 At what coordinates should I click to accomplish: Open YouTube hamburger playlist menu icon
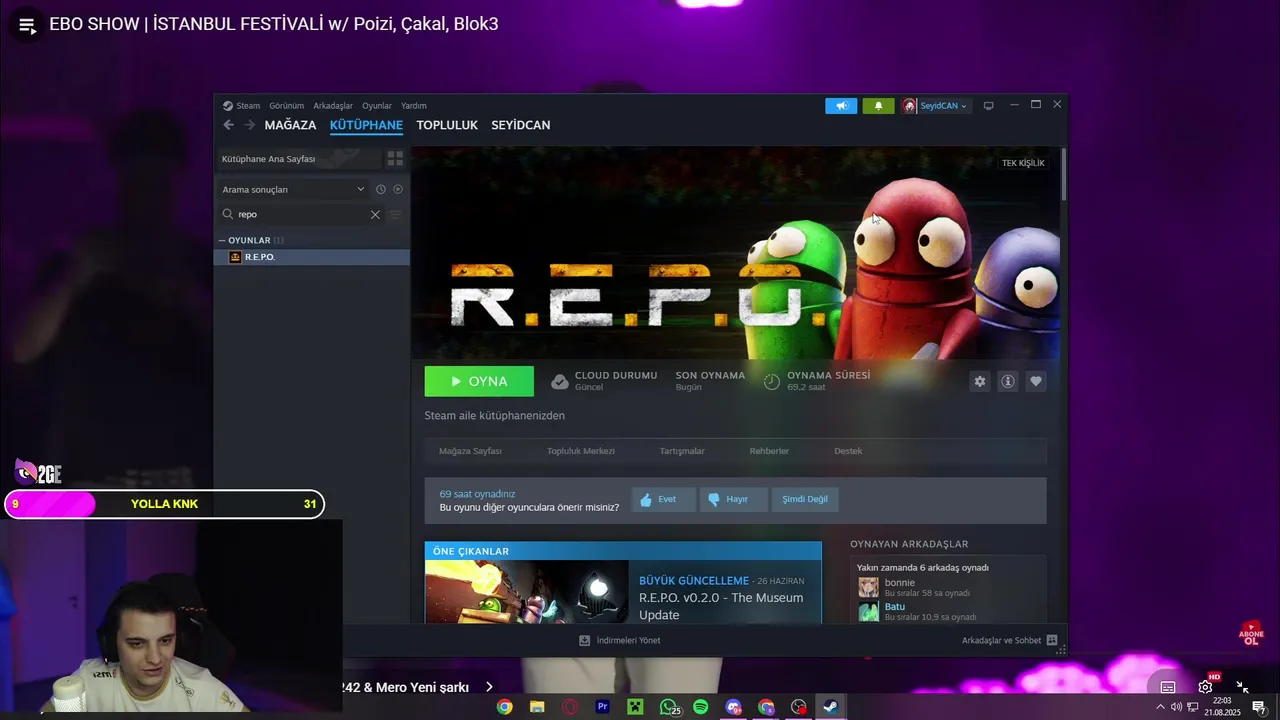click(27, 25)
